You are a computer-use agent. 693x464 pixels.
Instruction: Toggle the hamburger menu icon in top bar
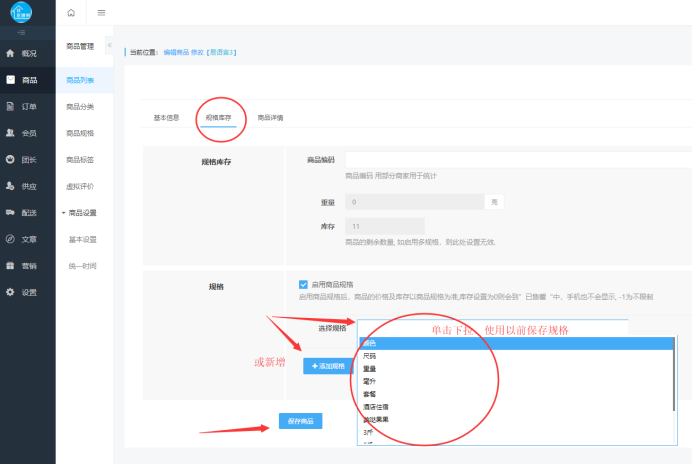[101, 12]
